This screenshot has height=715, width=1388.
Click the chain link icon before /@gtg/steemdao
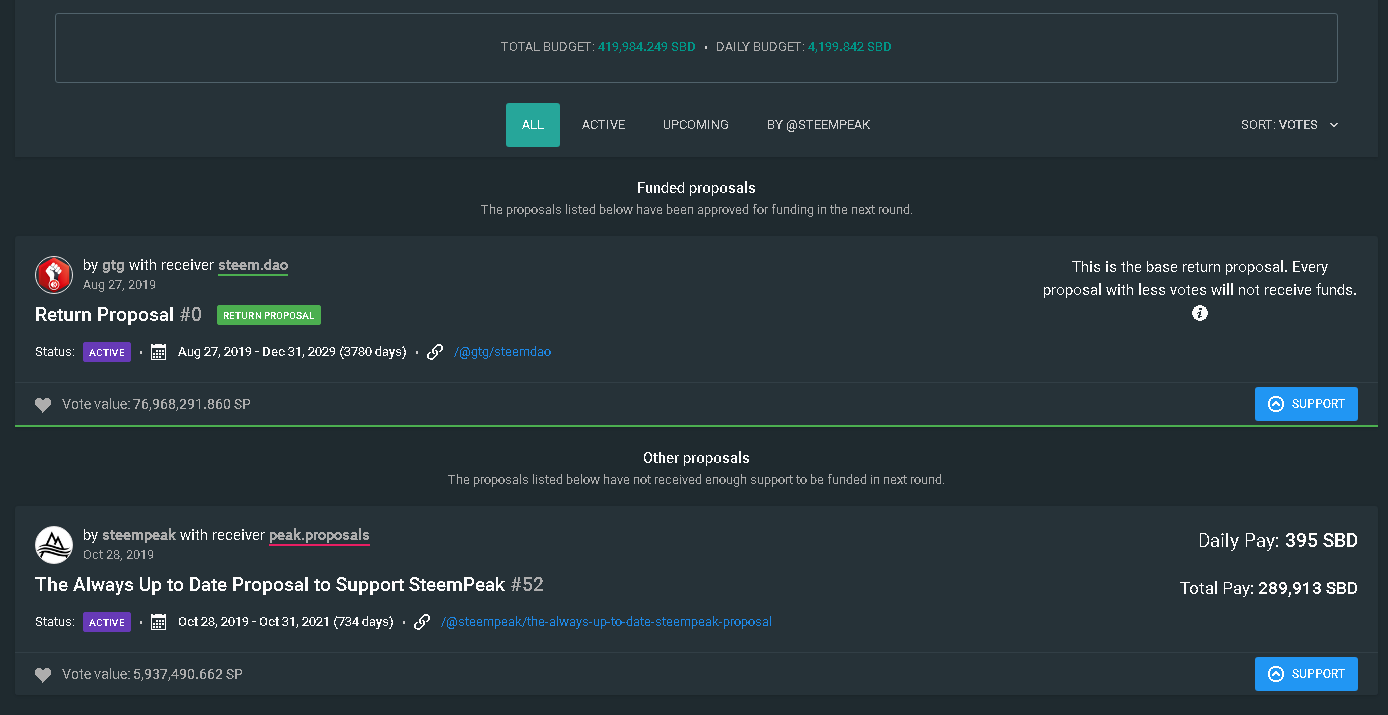(435, 352)
